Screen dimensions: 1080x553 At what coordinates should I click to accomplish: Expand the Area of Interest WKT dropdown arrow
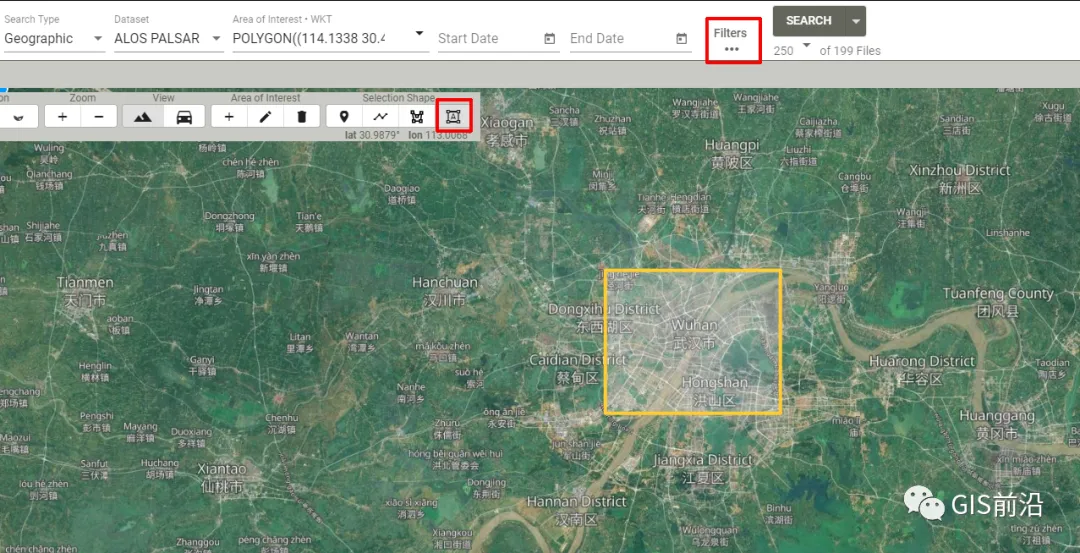coord(419,33)
